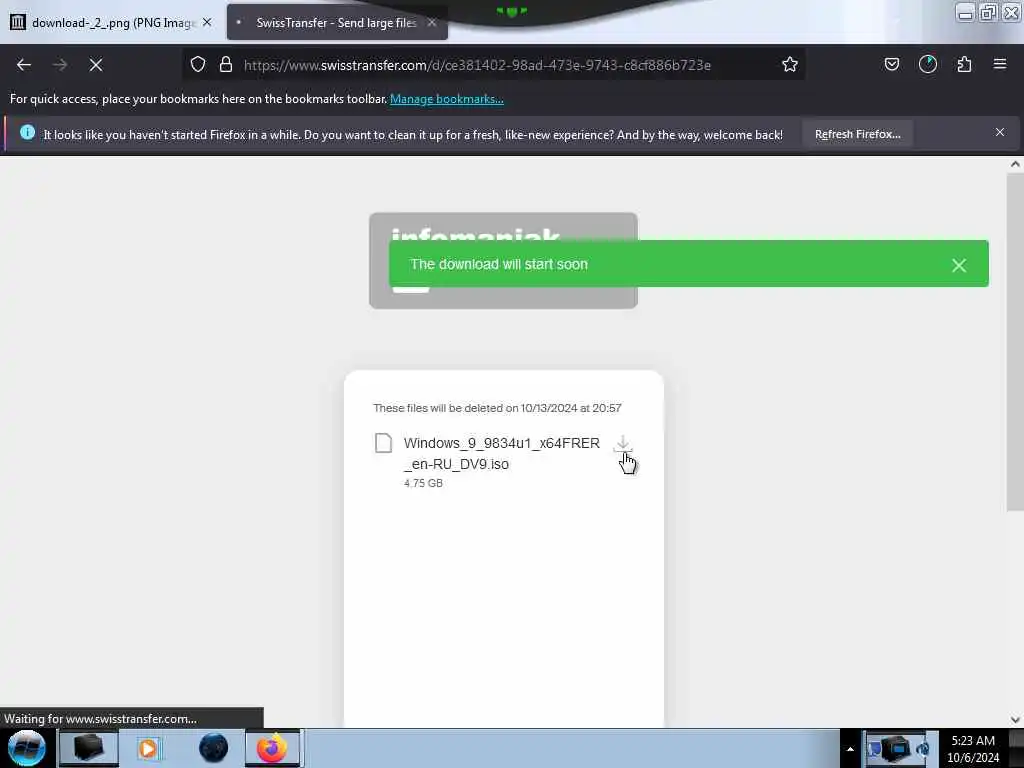
Task: Download the Windows_9 ISO file arrow icon
Action: (x=623, y=443)
